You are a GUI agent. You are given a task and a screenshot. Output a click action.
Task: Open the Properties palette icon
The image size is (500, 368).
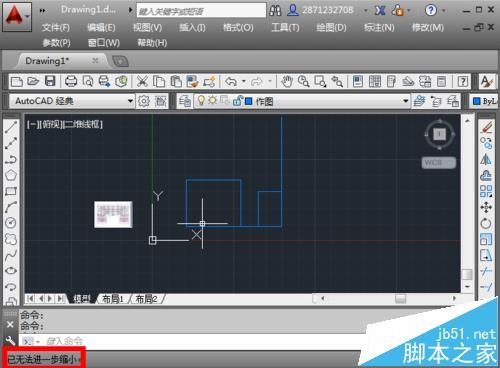tap(358, 81)
